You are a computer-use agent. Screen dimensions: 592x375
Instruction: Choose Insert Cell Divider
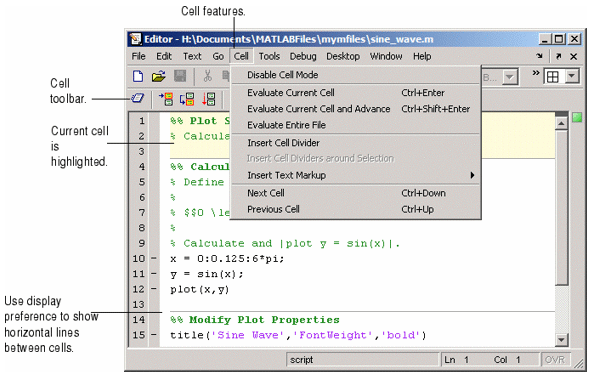coord(356,143)
